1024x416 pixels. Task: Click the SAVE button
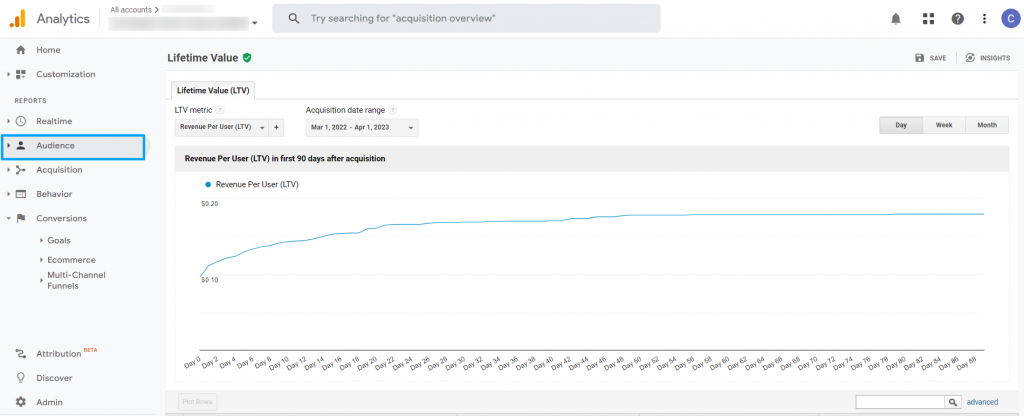(x=930, y=58)
